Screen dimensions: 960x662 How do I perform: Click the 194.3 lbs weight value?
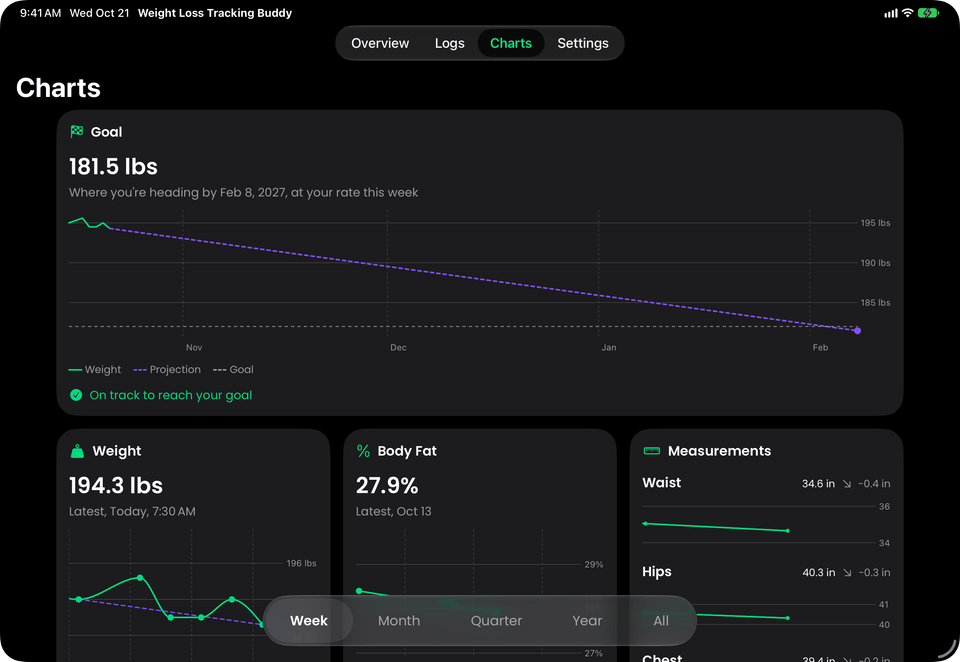[116, 486]
